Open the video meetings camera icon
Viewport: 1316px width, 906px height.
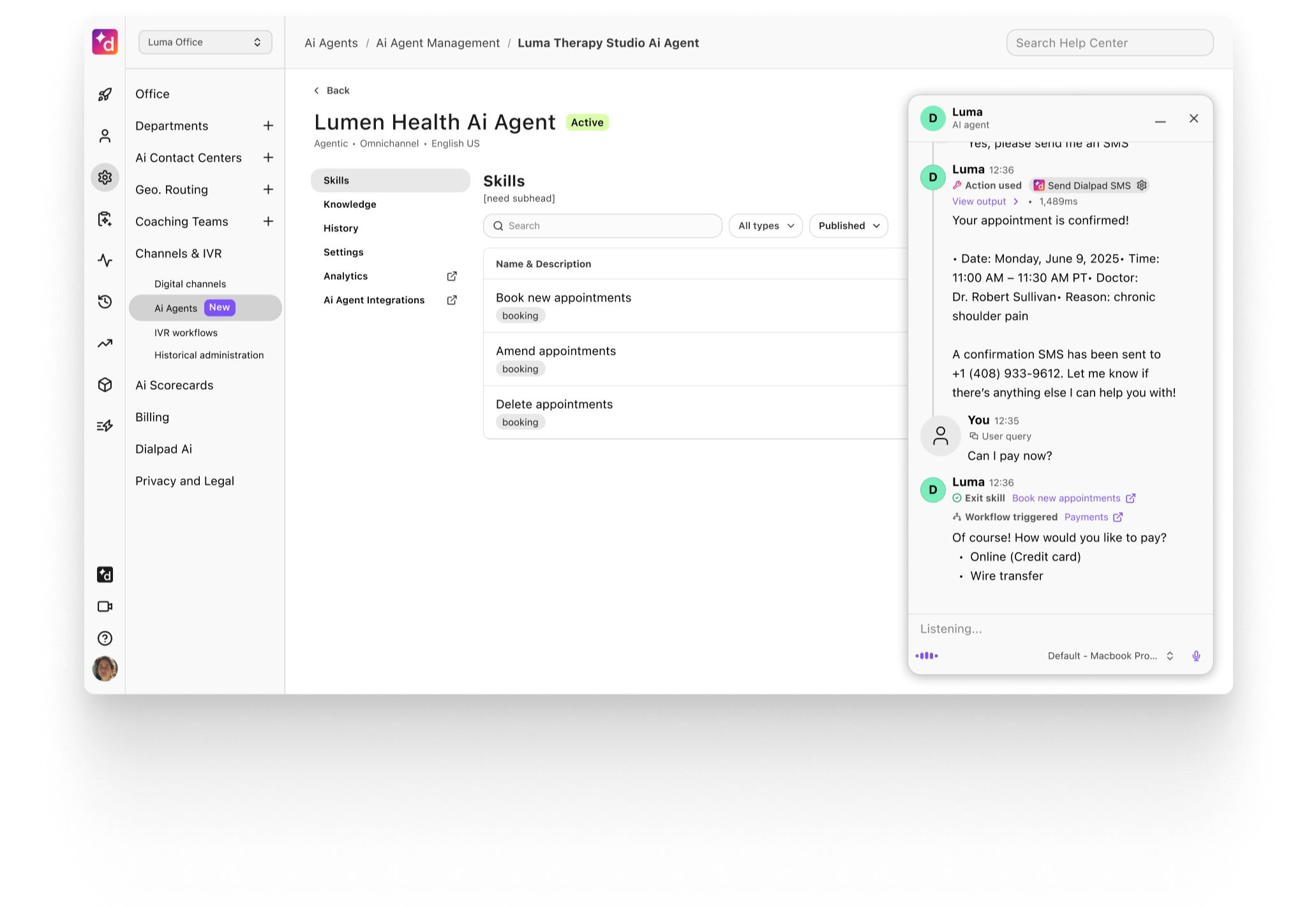(105, 606)
